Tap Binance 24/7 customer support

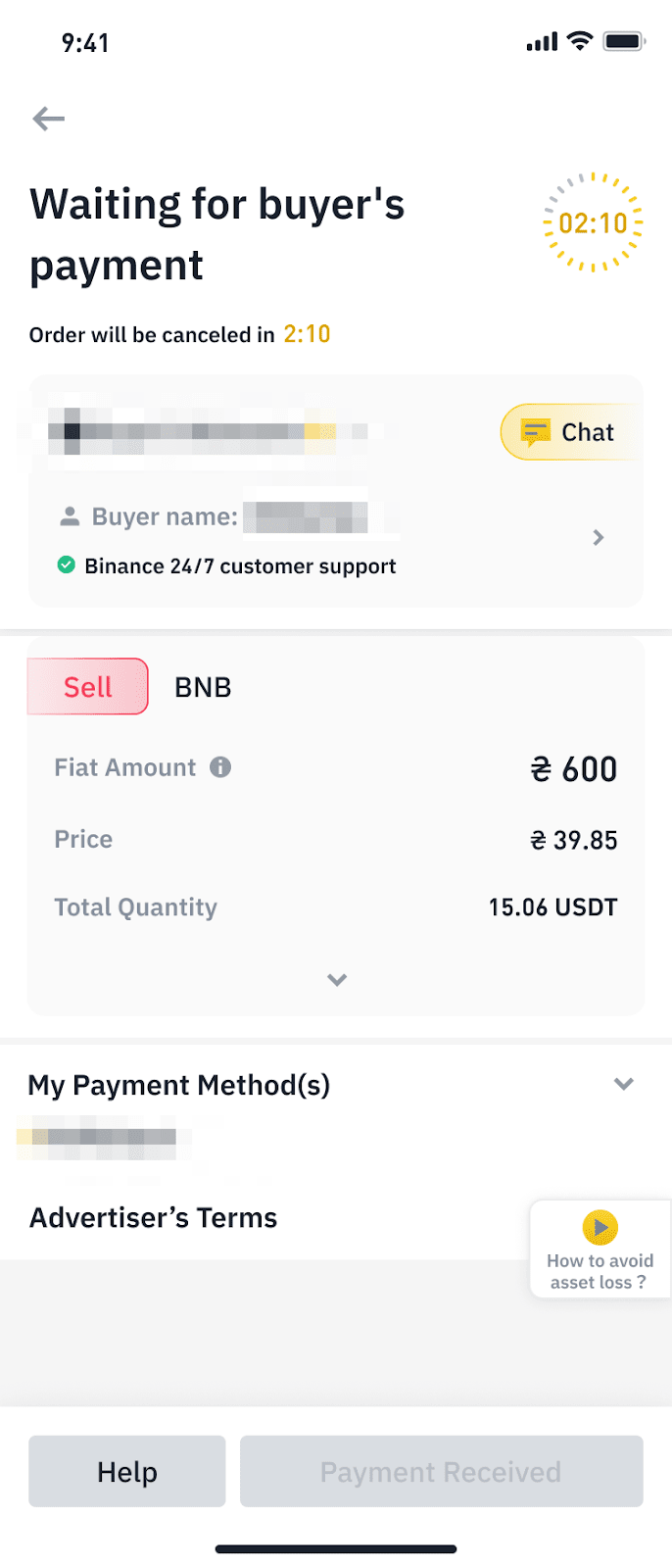point(240,566)
